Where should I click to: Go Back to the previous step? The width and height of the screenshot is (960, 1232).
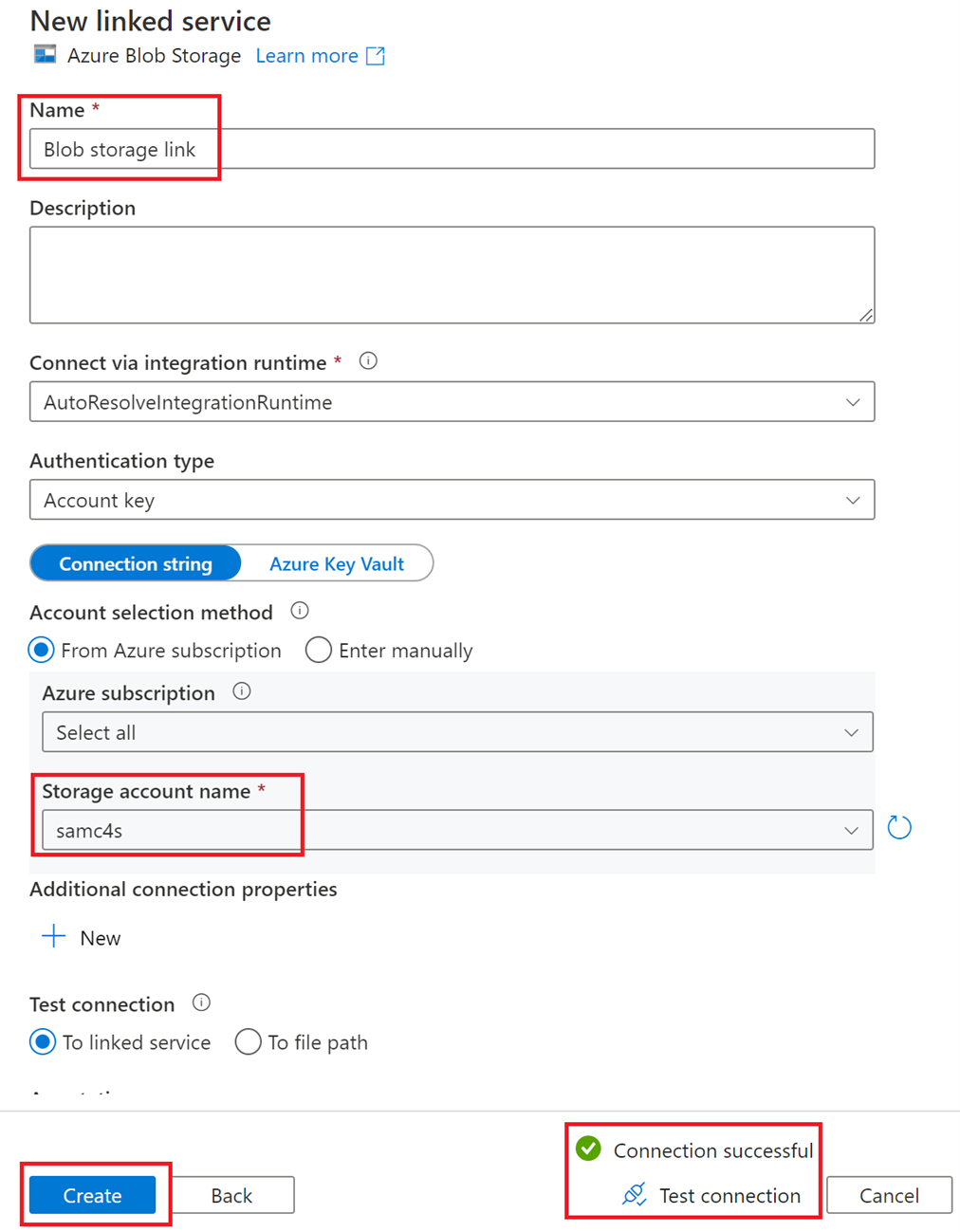click(x=231, y=1195)
